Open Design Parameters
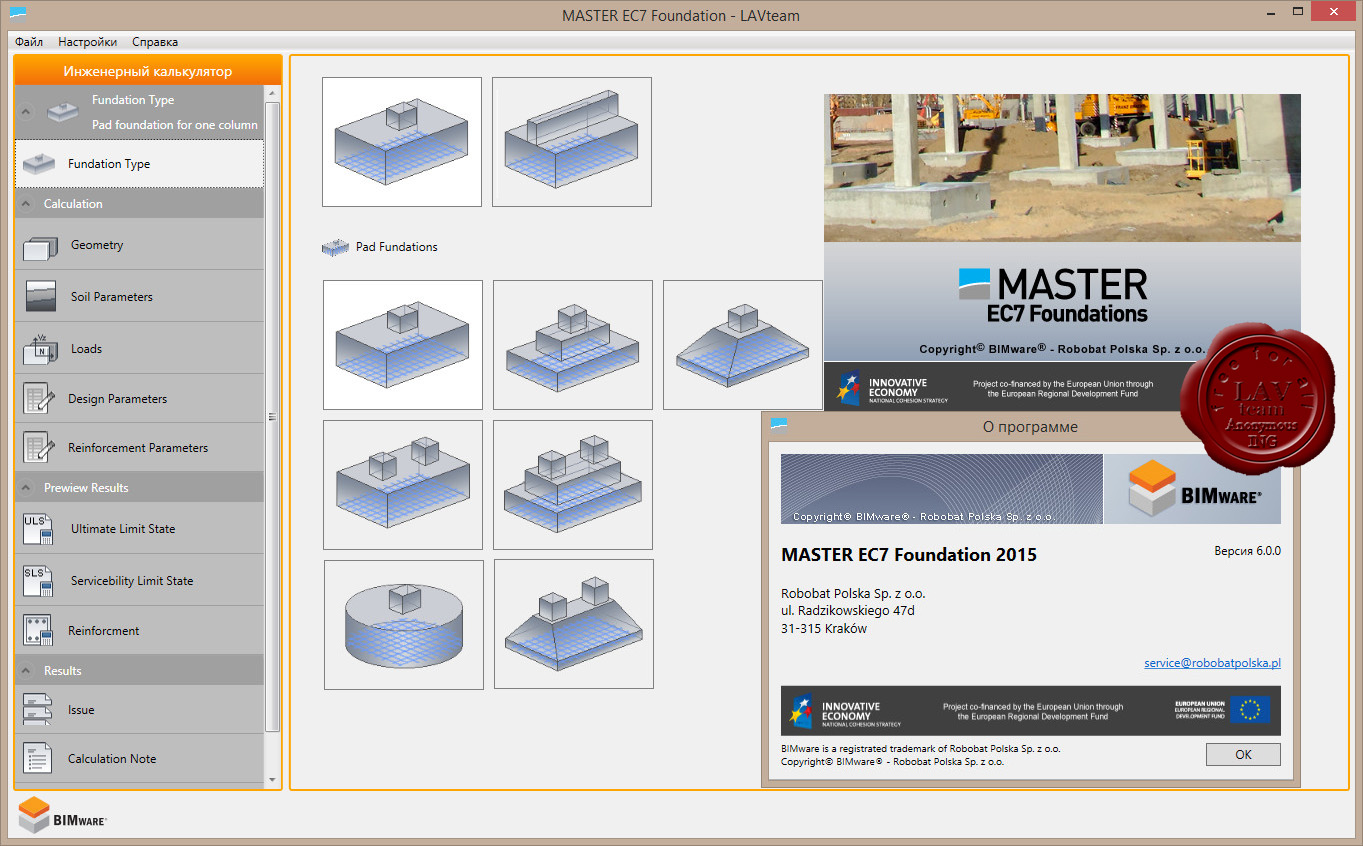Viewport: 1363px width, 846px height. 140,399
